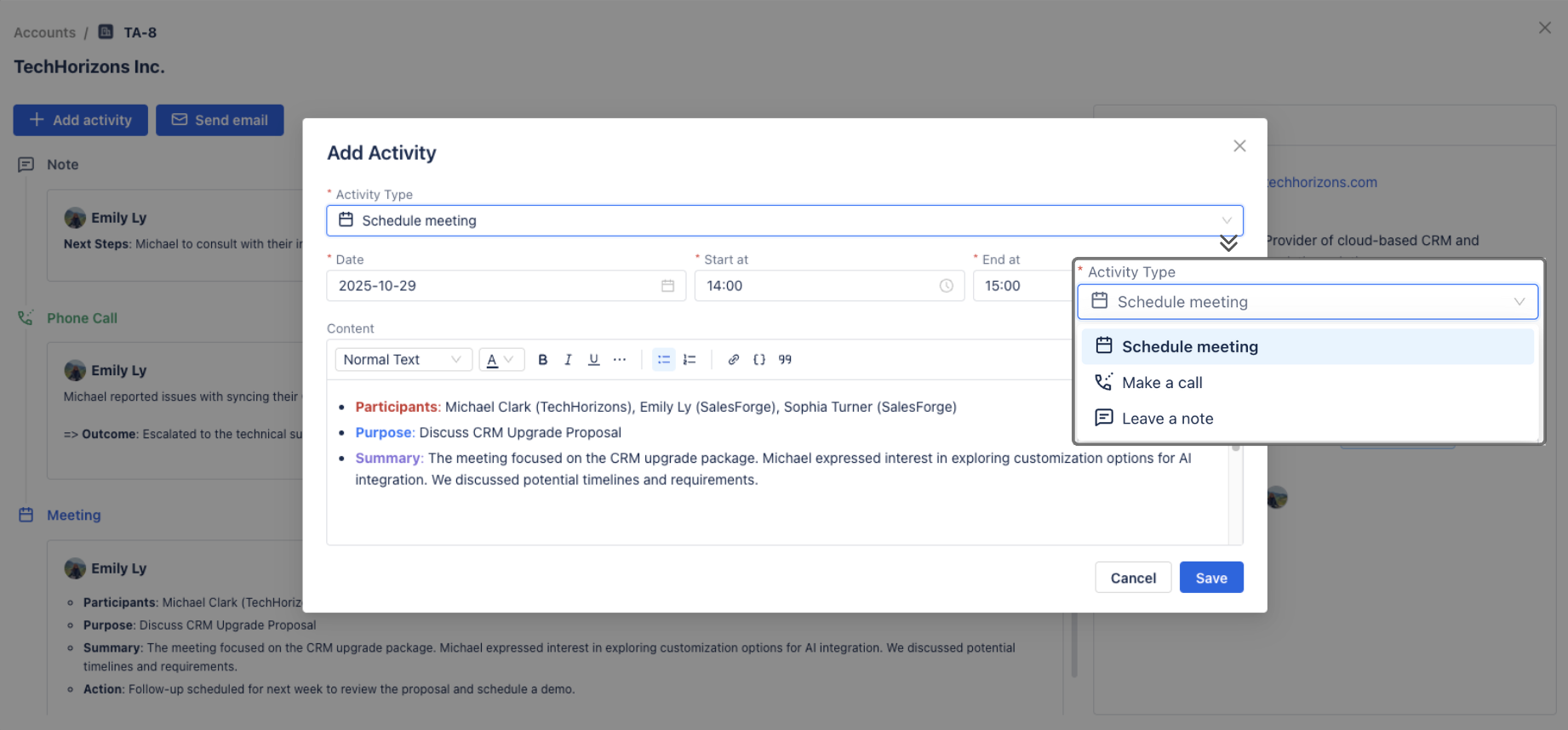This screenshot has width=1568, height=730.
Task: Toggle underline formatting
Action: pos(593,360)
